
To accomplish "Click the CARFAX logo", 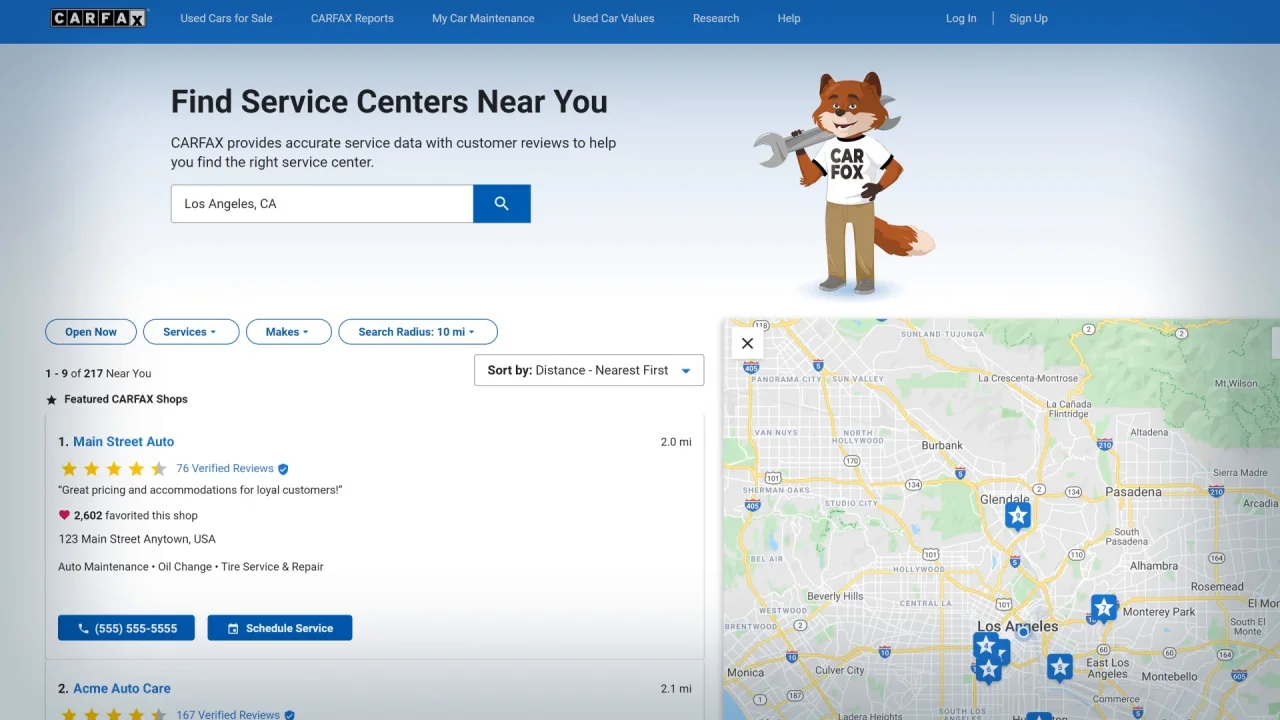I will click(x=99, y=18).
